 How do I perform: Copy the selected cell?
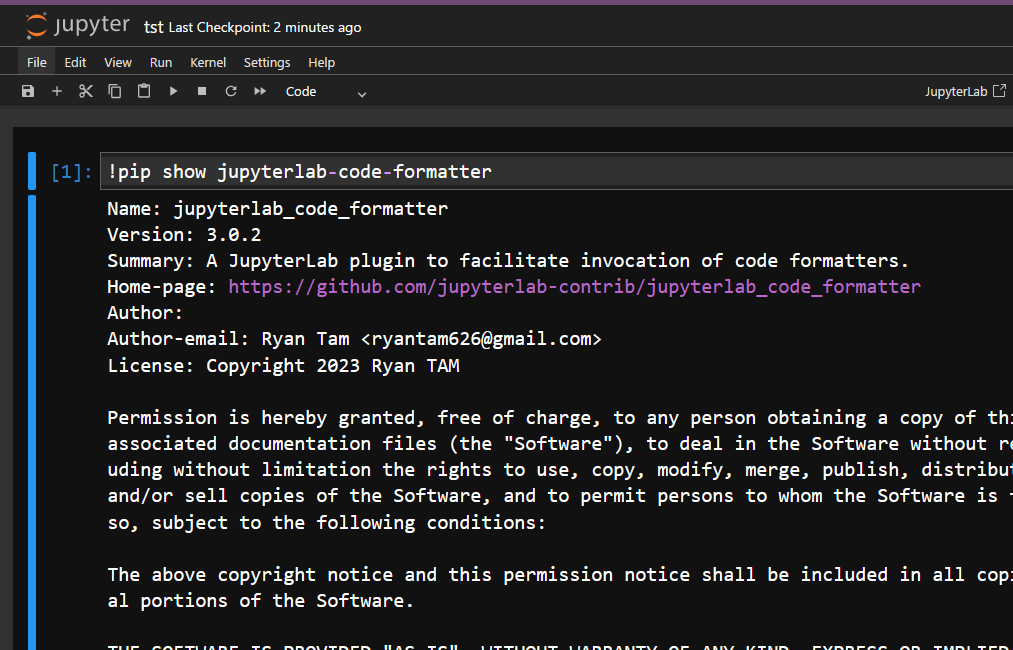pyautogui.click(x=115, y=91)
